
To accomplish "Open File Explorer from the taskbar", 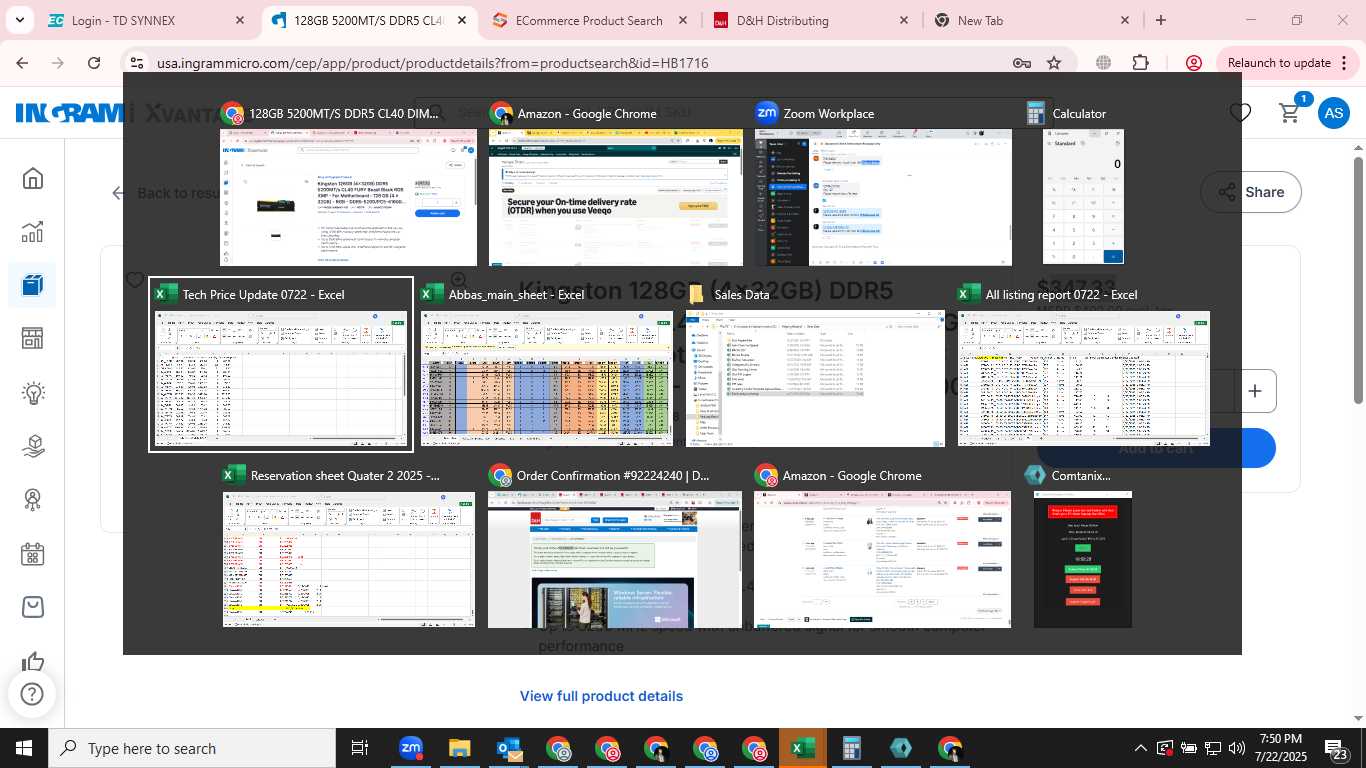I will [459, 748].
